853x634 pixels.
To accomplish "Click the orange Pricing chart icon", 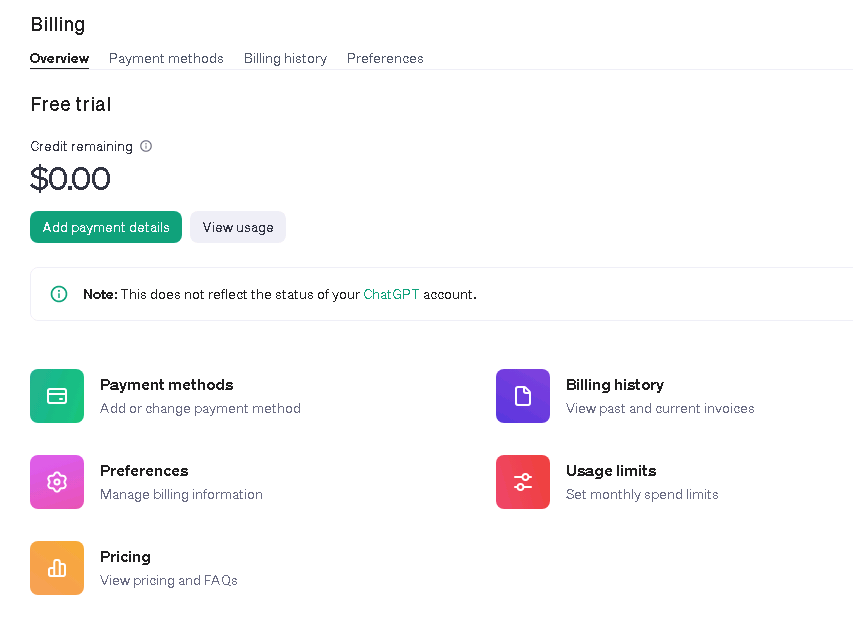I will coord(57,568).
